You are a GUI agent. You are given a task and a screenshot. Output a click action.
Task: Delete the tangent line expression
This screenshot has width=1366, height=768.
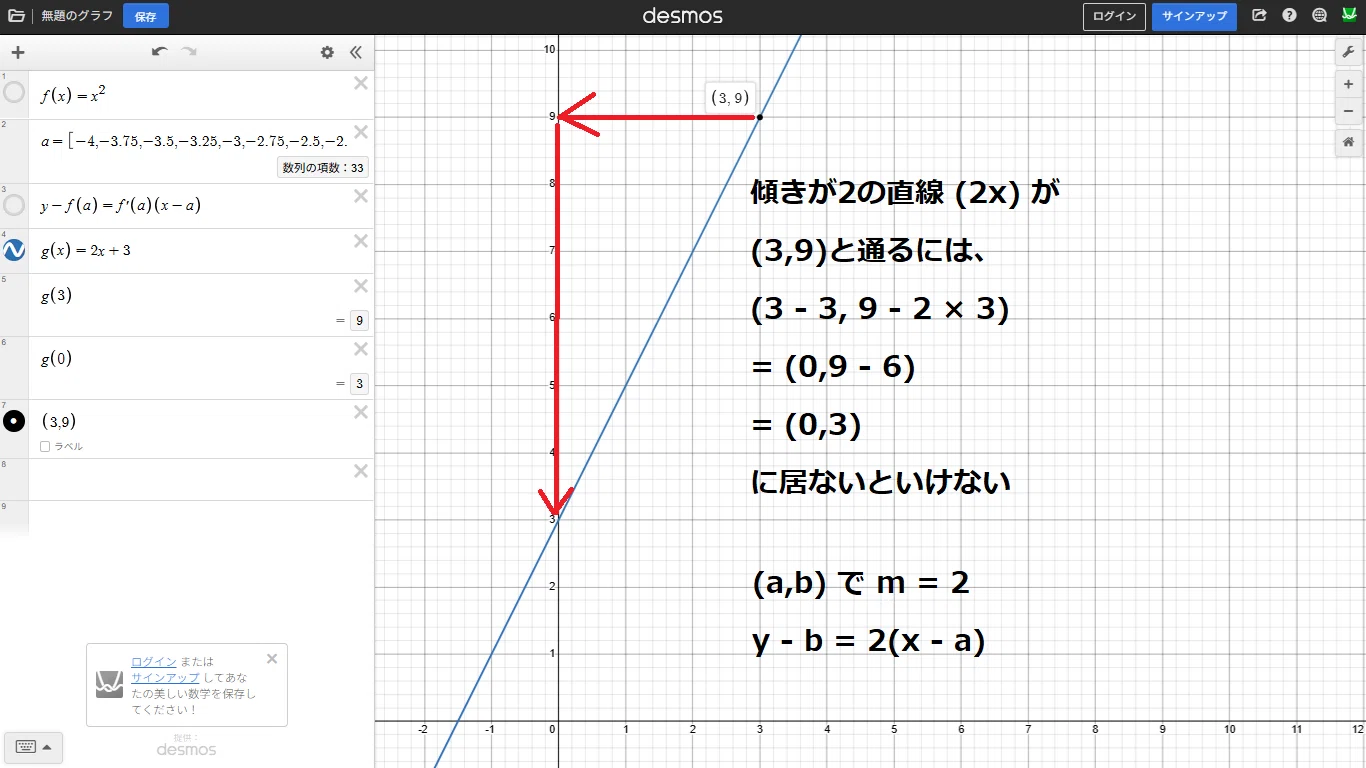tap(361, 196)
